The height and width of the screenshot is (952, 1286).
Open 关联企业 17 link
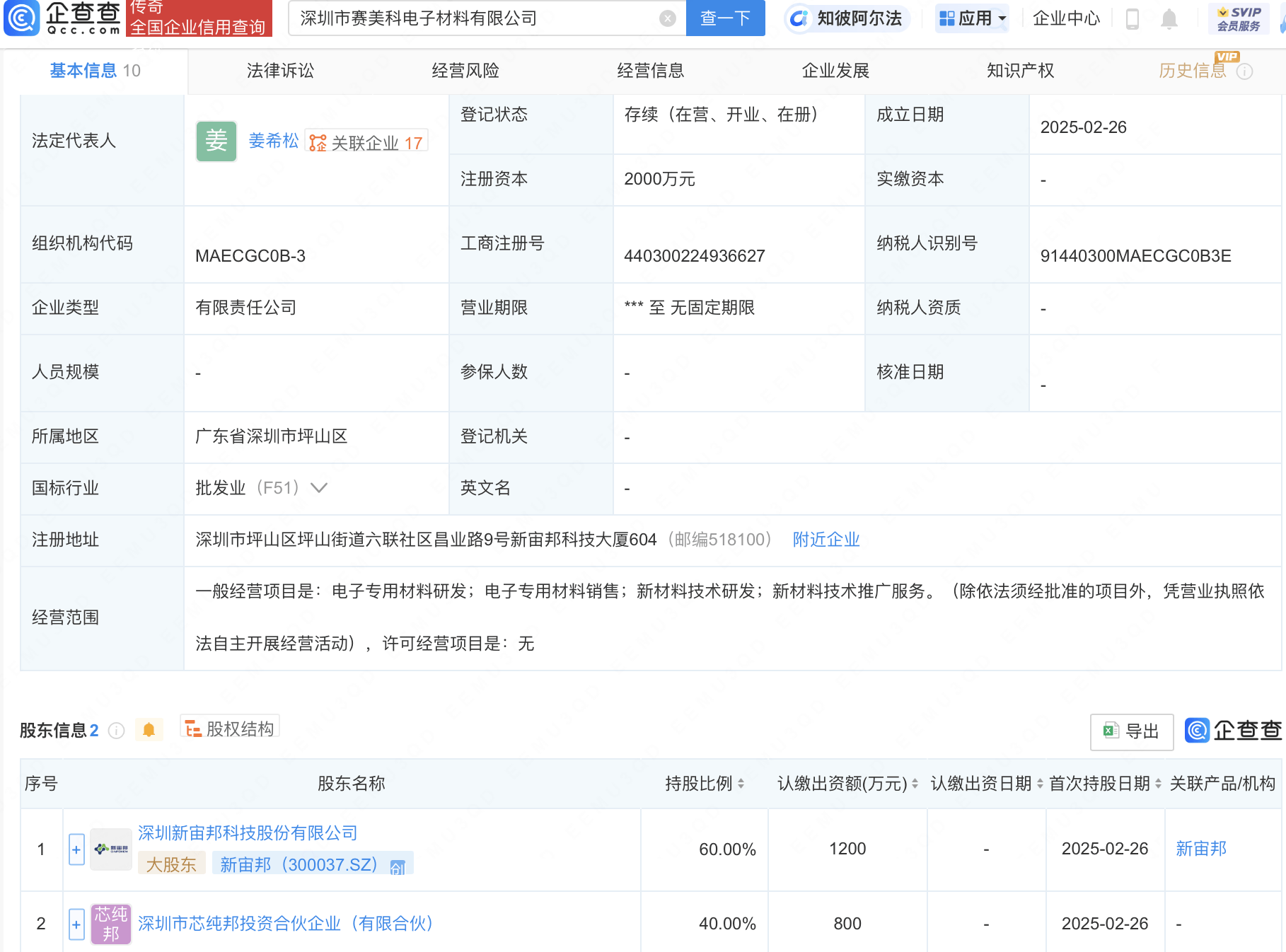366,142
